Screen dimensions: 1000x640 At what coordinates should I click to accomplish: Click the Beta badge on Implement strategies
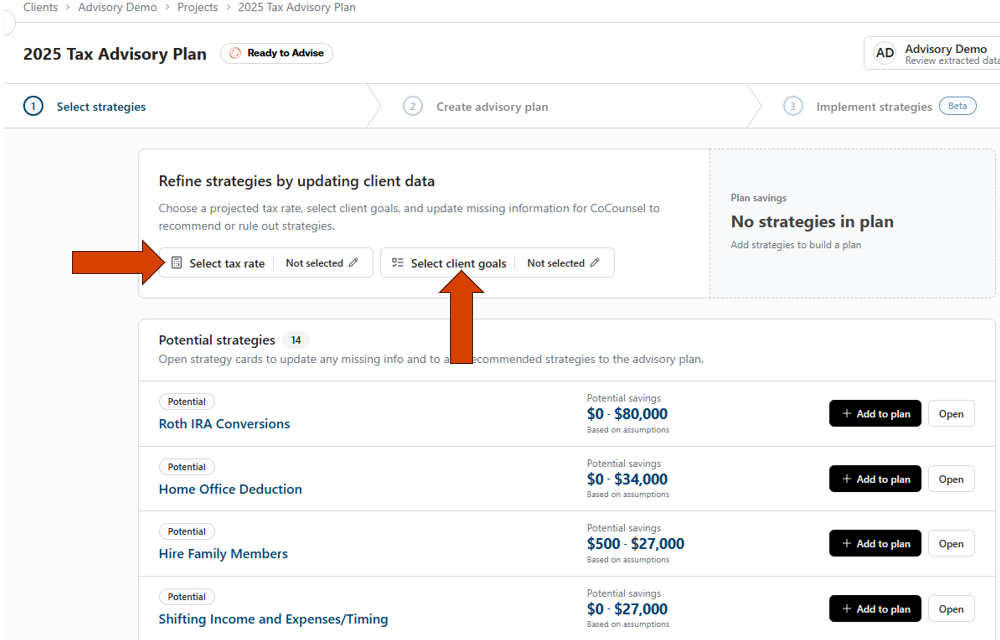click(957, 106)
